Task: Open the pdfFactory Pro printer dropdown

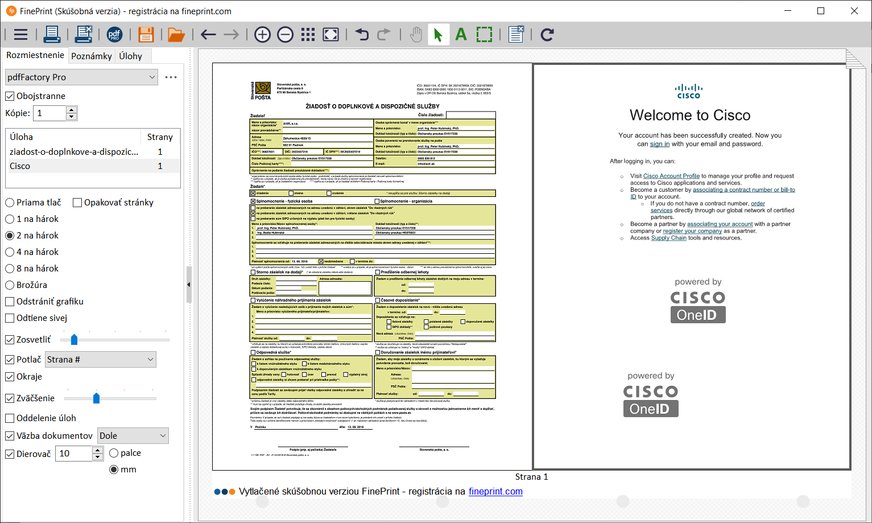Action: 81,77
